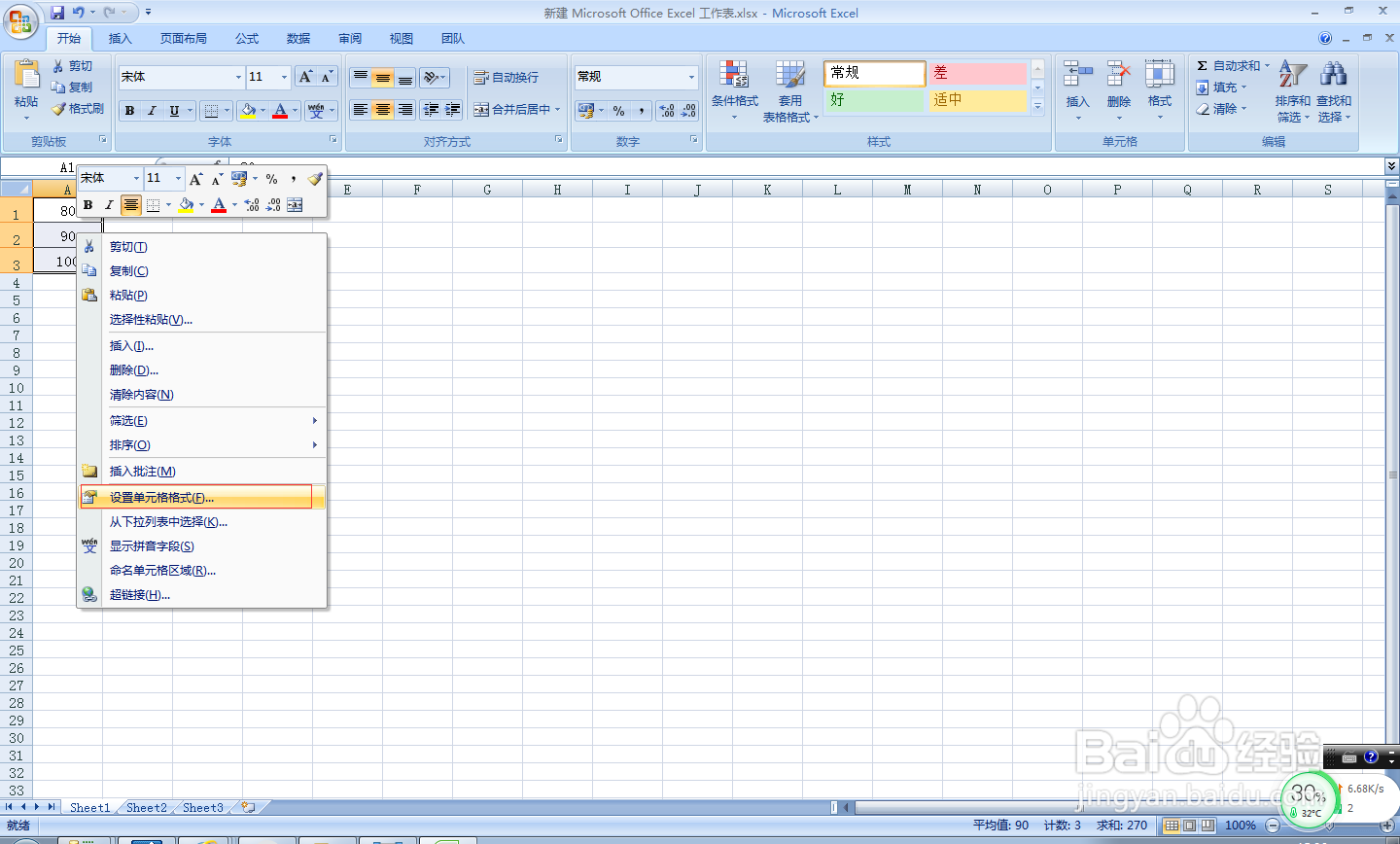Open Conditional Formatting (条件格式) menu

coord(734,89)
